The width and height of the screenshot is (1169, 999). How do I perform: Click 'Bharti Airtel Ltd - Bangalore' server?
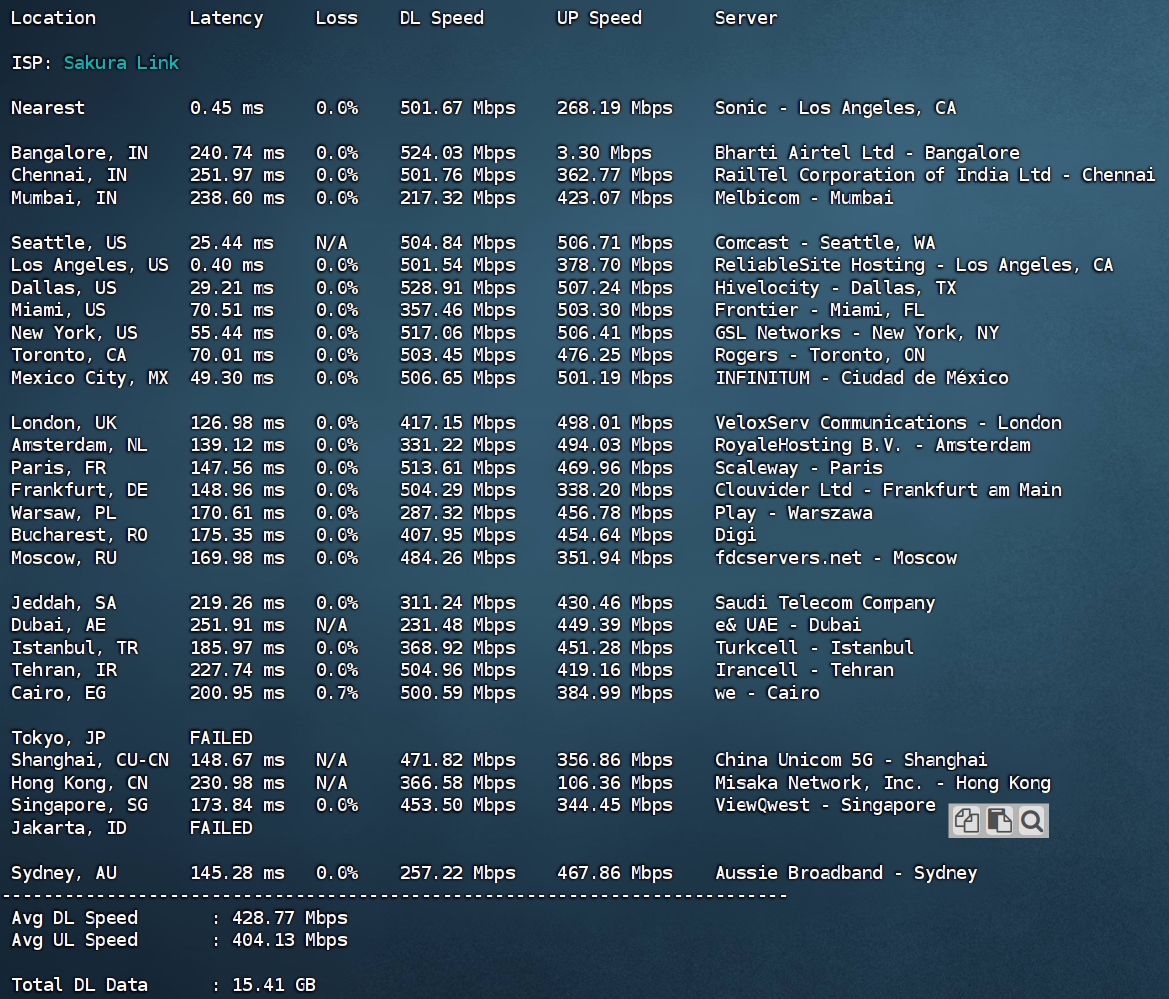coord(867,153)
